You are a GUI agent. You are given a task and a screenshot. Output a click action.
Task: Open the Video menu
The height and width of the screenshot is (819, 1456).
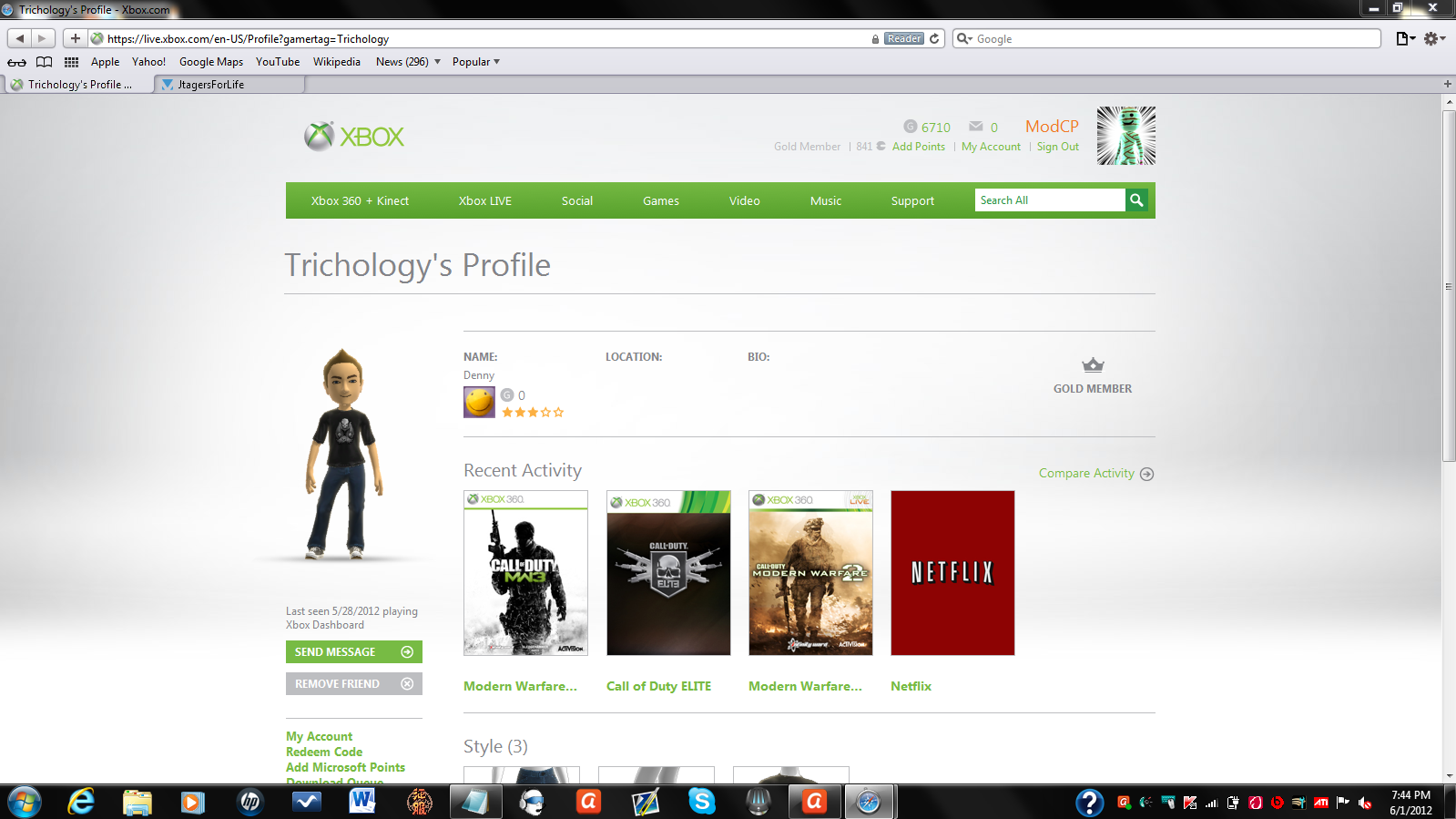click(x=745, y=200)
